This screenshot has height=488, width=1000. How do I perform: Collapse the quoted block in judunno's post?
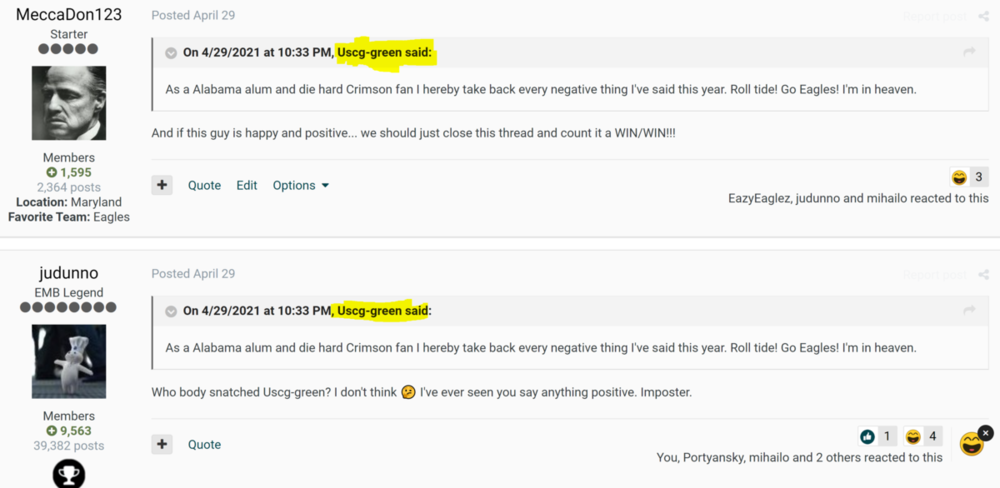click(x=171, y=311)
